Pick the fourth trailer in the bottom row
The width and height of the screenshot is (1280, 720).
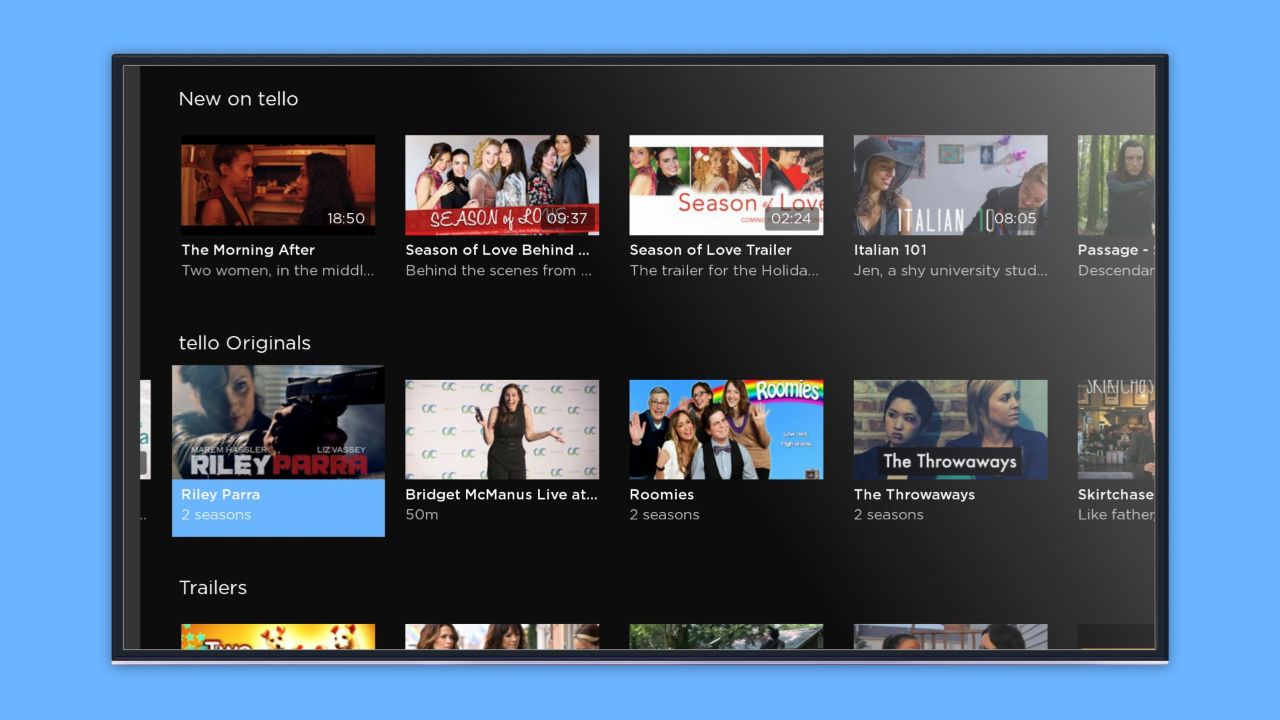click(950, 638)
